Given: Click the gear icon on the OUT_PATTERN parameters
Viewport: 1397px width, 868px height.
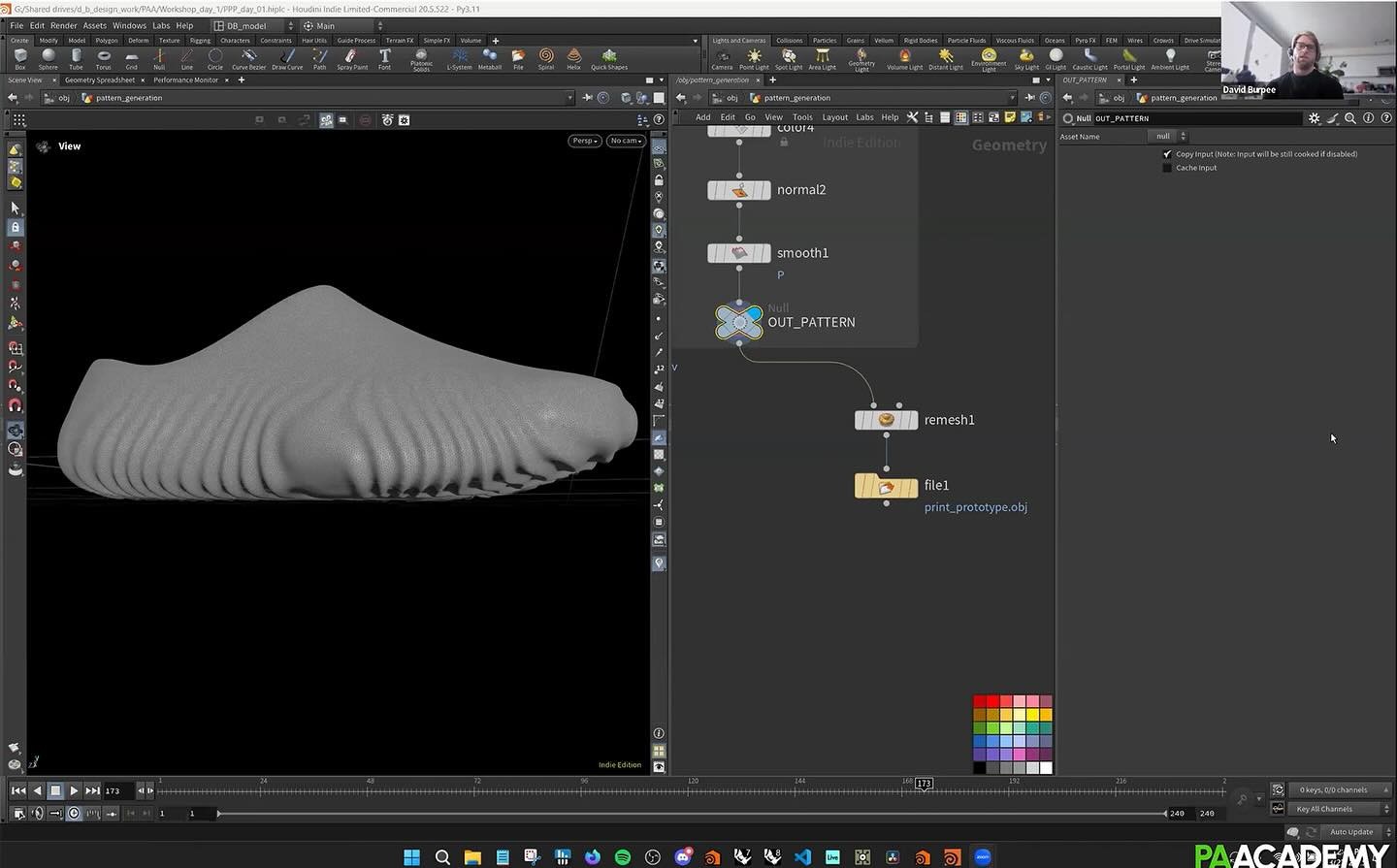Looking at the screenshot, I should 1316,117.
